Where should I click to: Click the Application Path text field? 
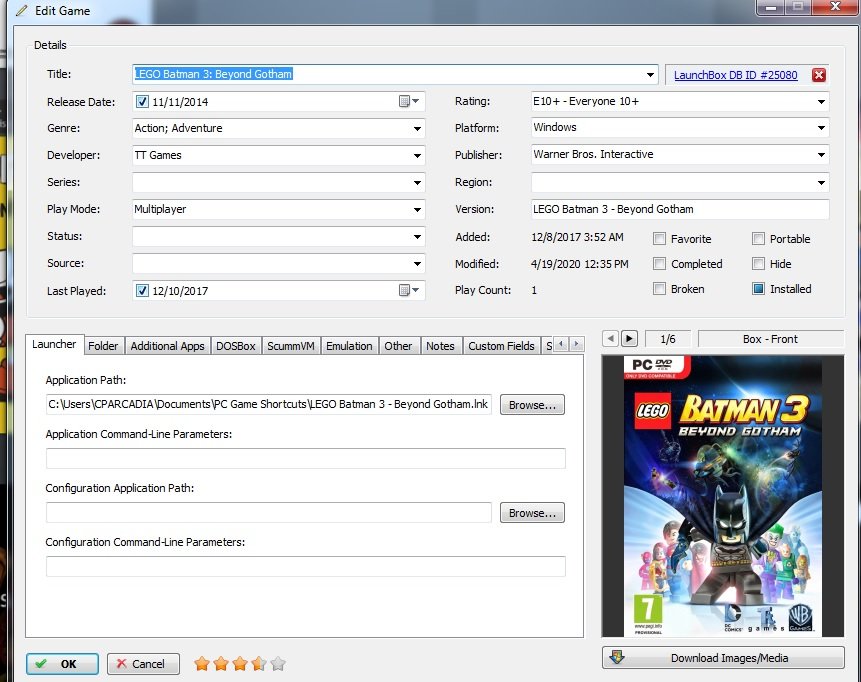269,404
